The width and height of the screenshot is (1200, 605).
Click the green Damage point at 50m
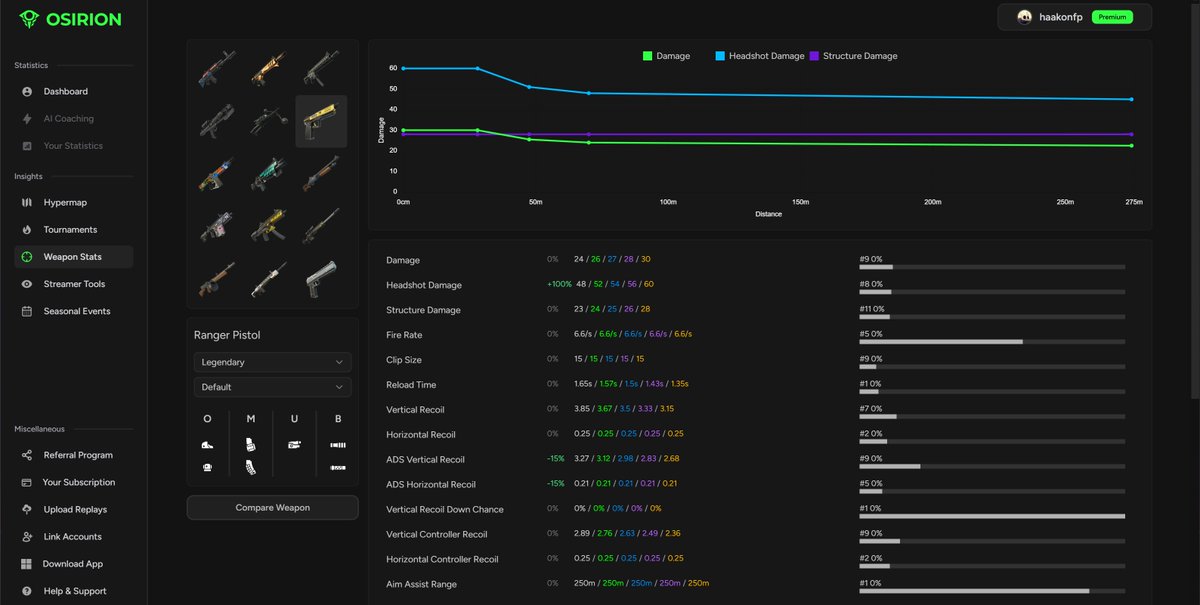529,139
